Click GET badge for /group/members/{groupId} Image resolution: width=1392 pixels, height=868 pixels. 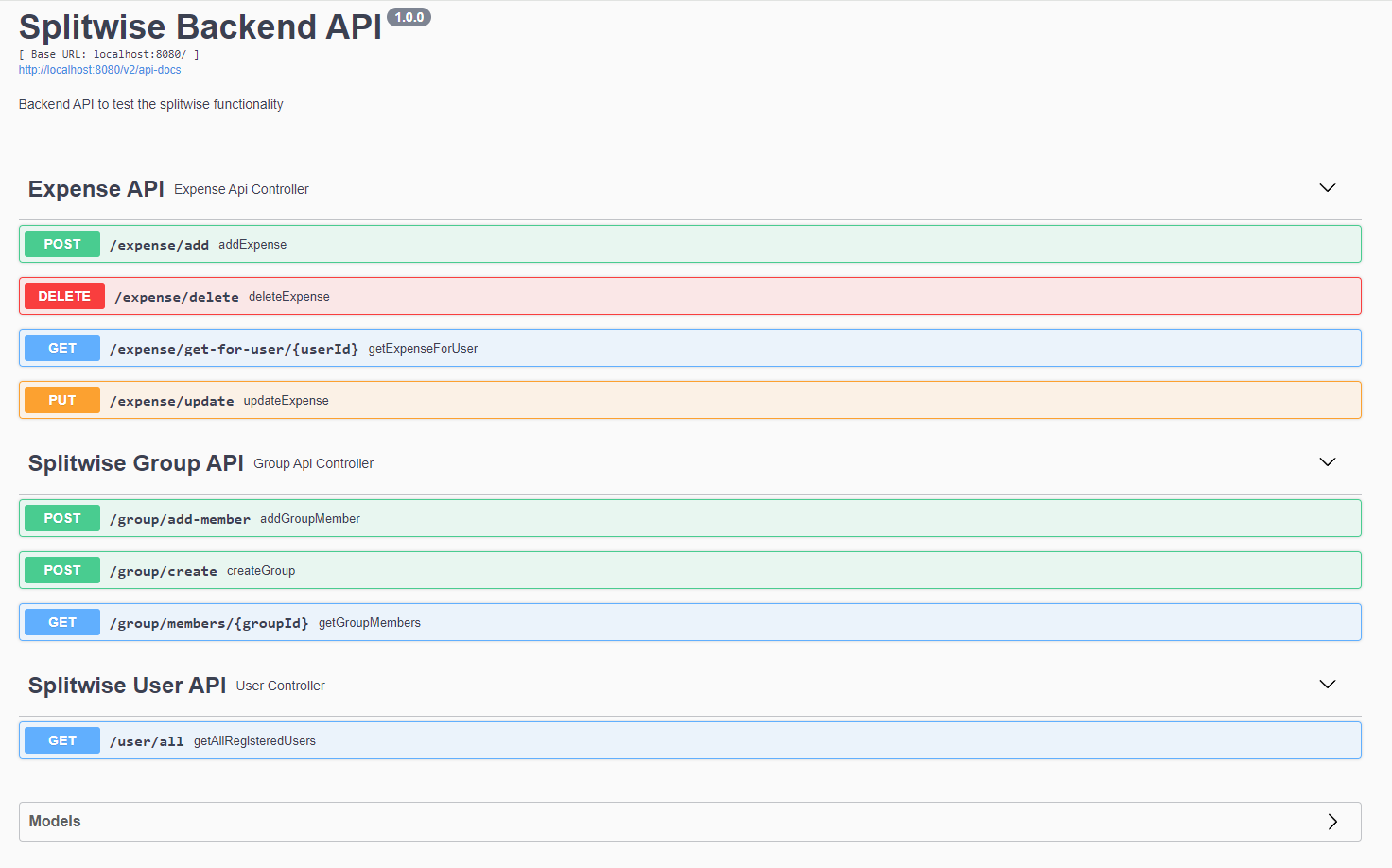pos(62,622)
